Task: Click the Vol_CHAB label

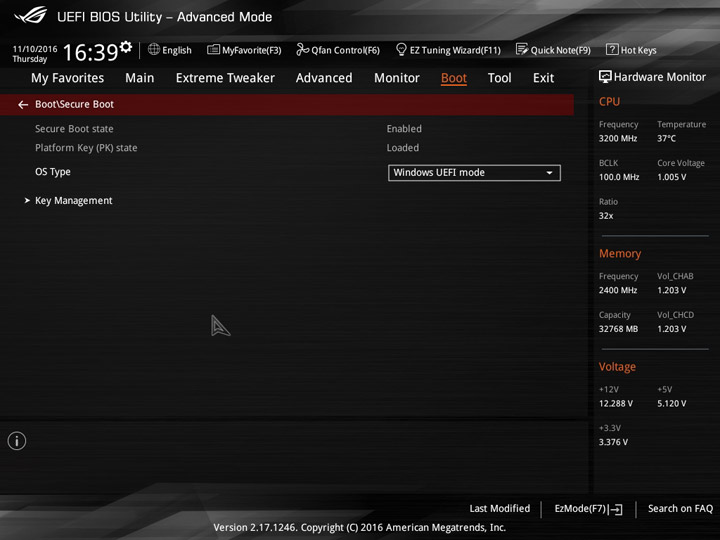Action: coord(675,276)
